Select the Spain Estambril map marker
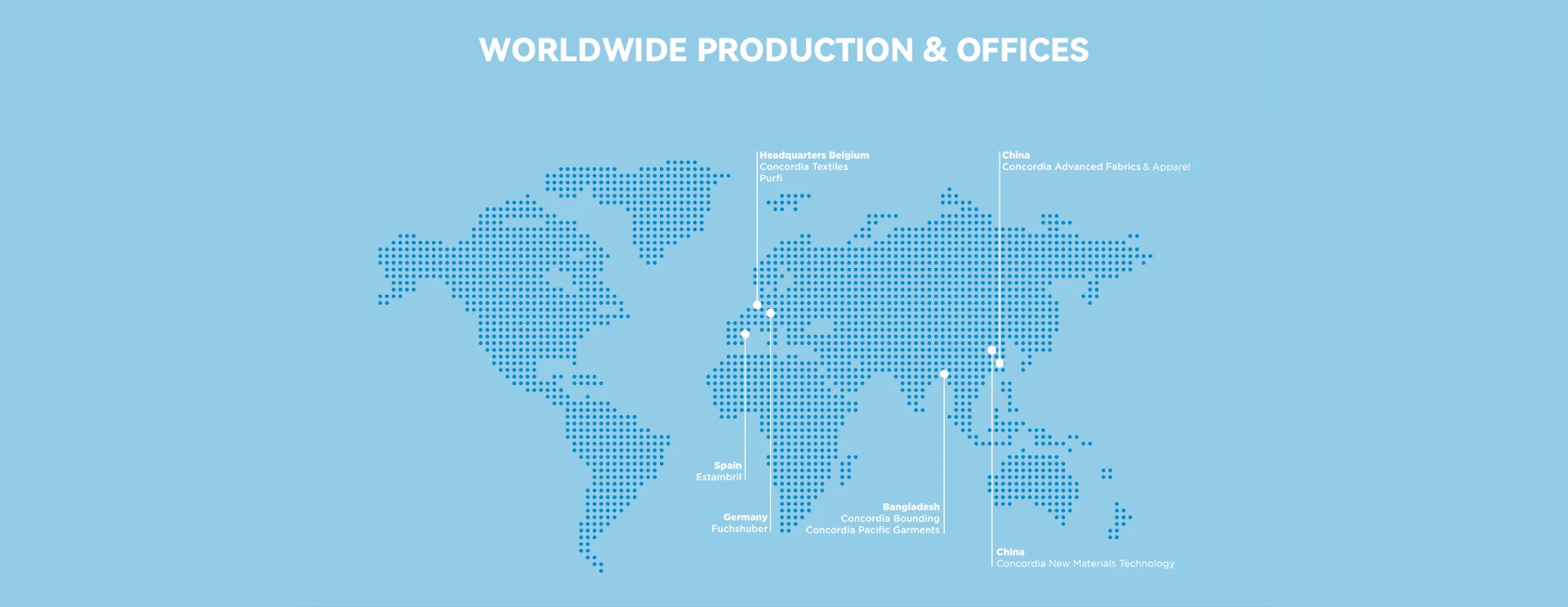Viewport: 1568px width, 607px height. tap(745, 334)
